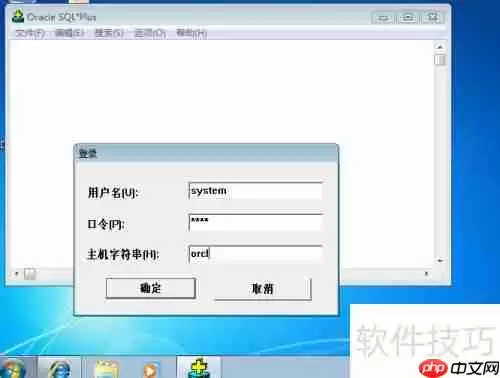This screenshot has width=500, height=378.
Task: Launch Internet Explorer from the taskbar
Action: click(x=60, y=368)
